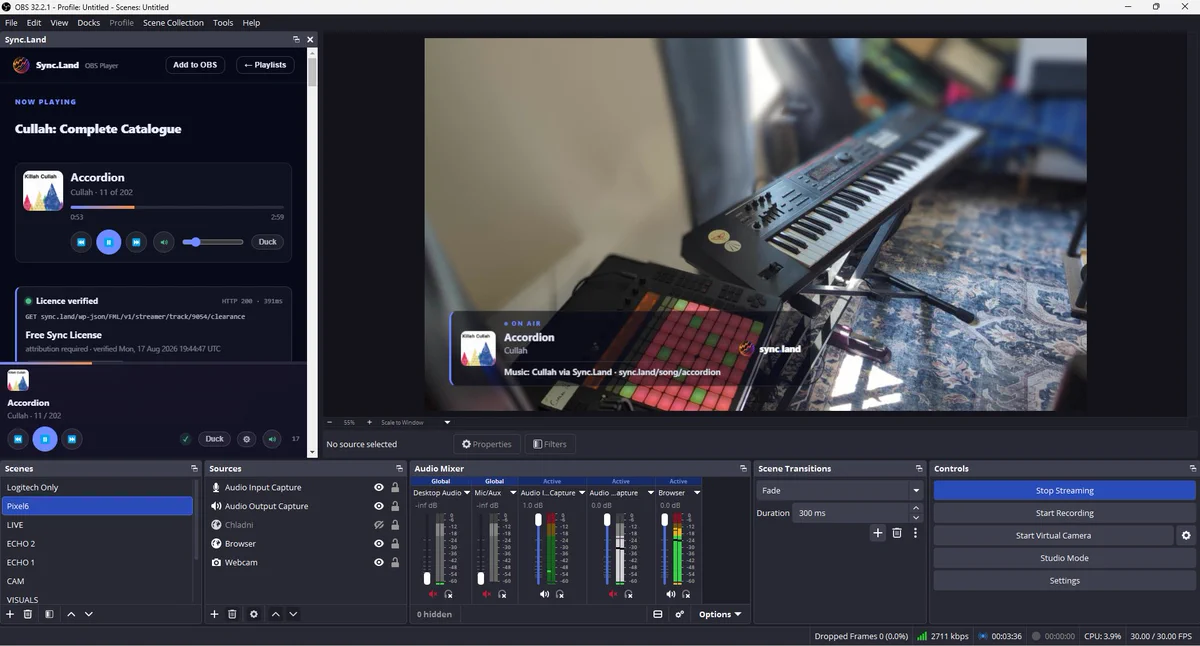
Task: Open gear settings in bottom mini player
Action: tap(247, 439)
